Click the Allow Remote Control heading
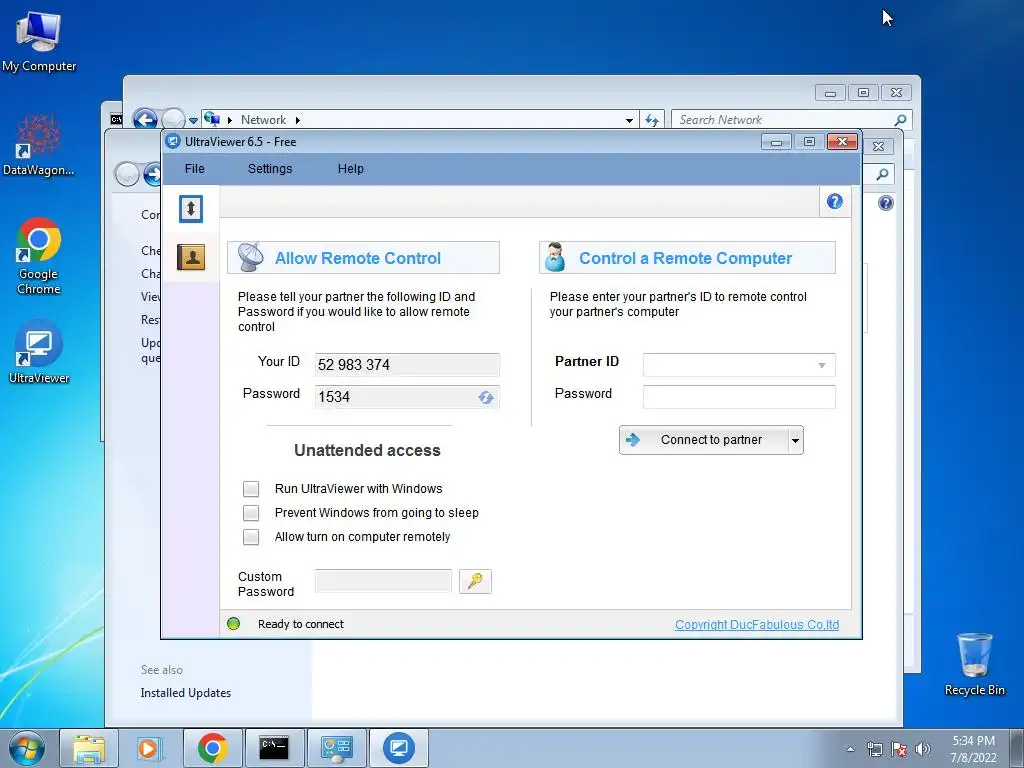This screenshot has height=768, width=1024. click(358, 258)
